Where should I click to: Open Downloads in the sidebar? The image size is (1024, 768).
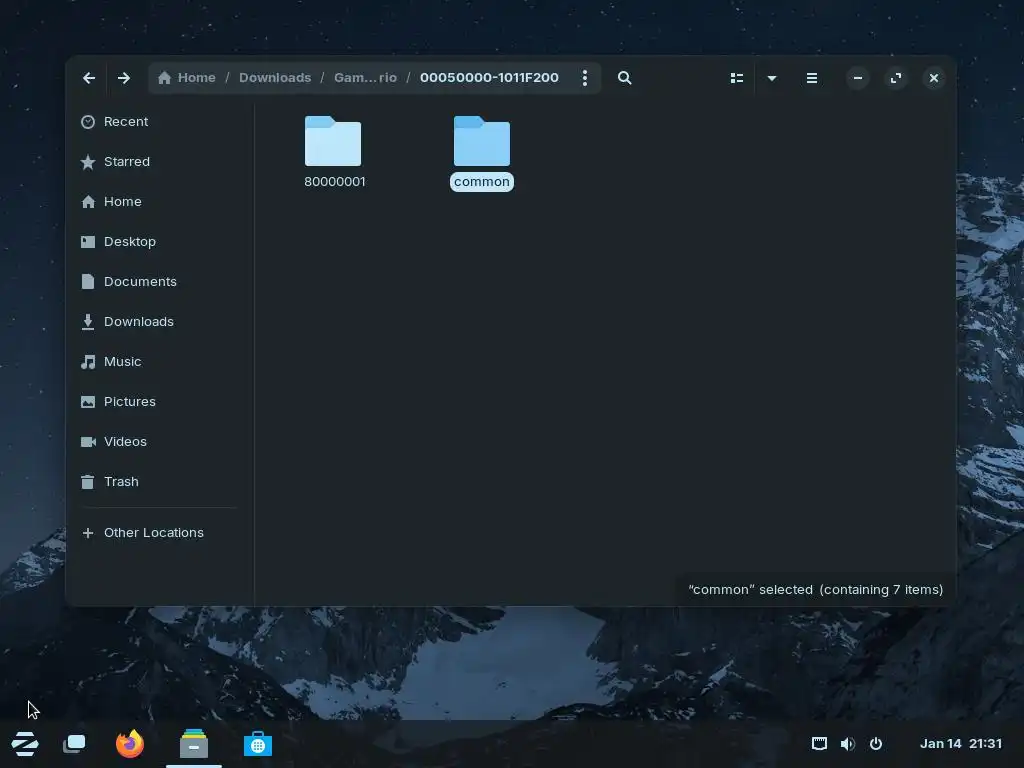(x=159, y=321)
